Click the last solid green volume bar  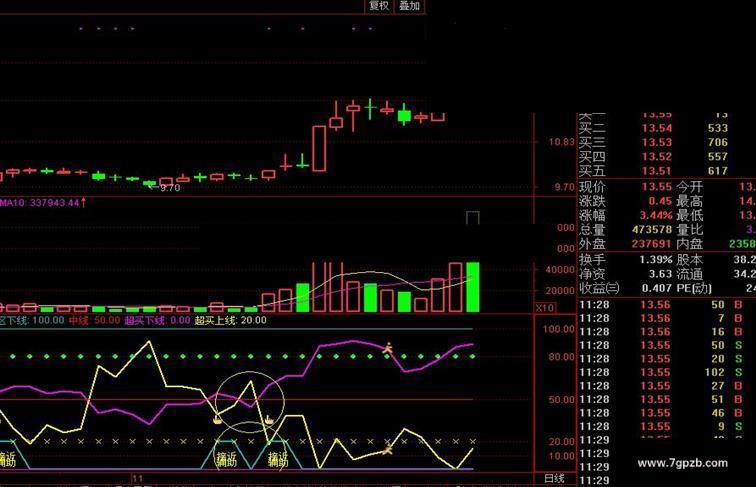click(473, 287)
